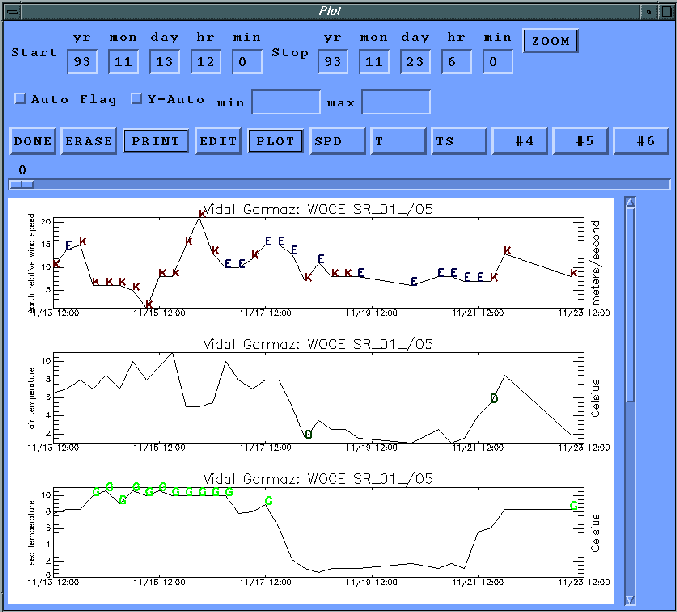Click the scroll down arrow of plot area

point(629,600)
